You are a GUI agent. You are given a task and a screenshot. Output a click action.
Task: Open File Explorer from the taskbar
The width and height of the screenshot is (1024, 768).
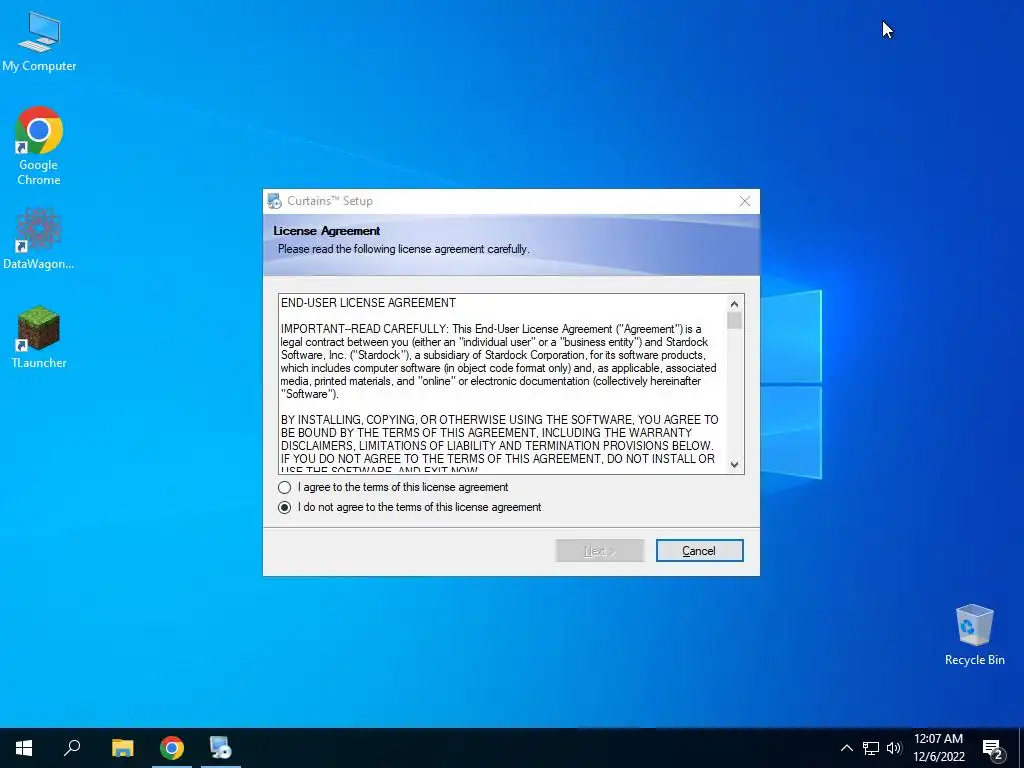click(122, 748)
